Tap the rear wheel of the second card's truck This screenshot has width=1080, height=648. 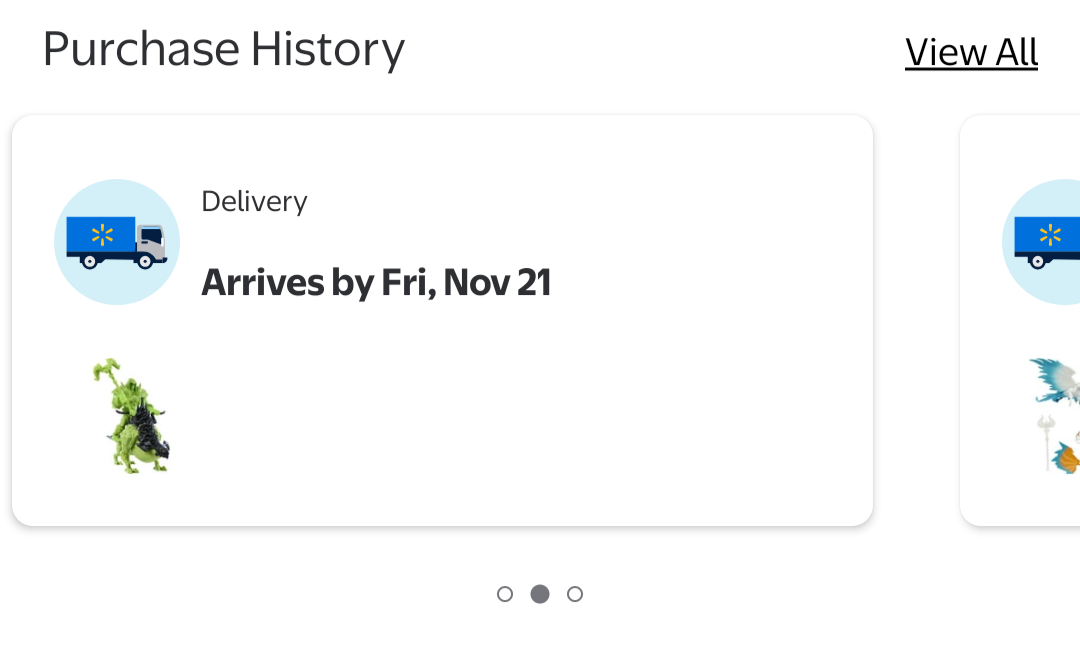[1037, 262]
